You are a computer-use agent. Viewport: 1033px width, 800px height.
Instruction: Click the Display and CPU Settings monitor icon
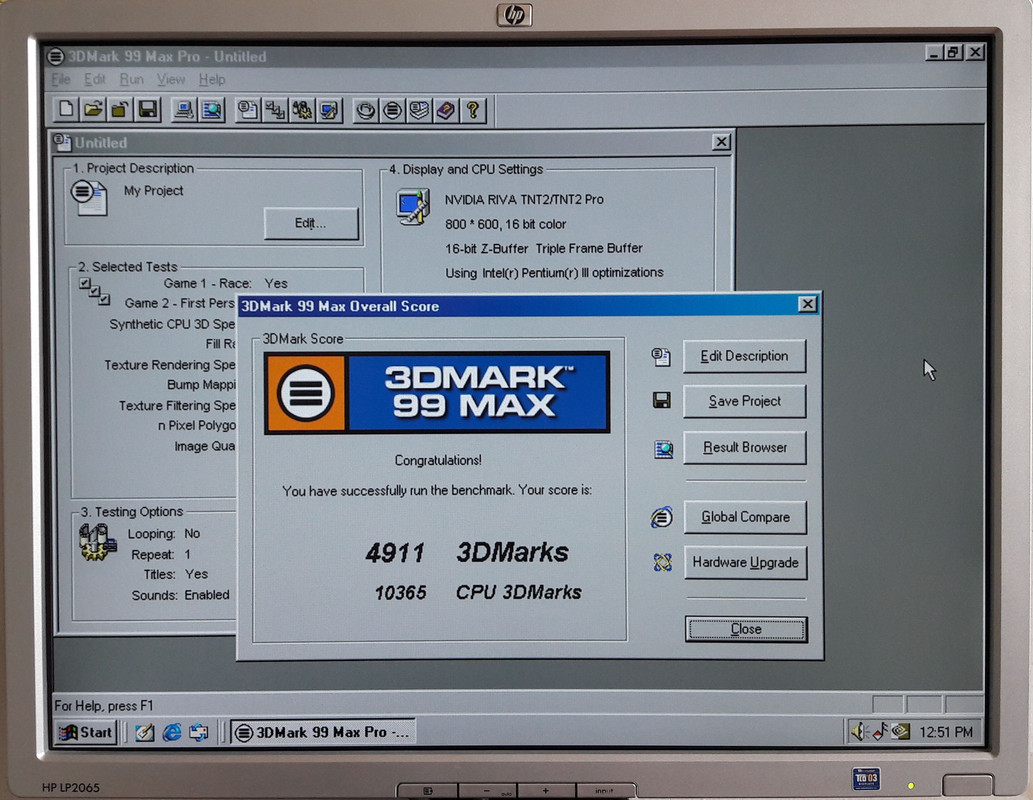(413, 206)
